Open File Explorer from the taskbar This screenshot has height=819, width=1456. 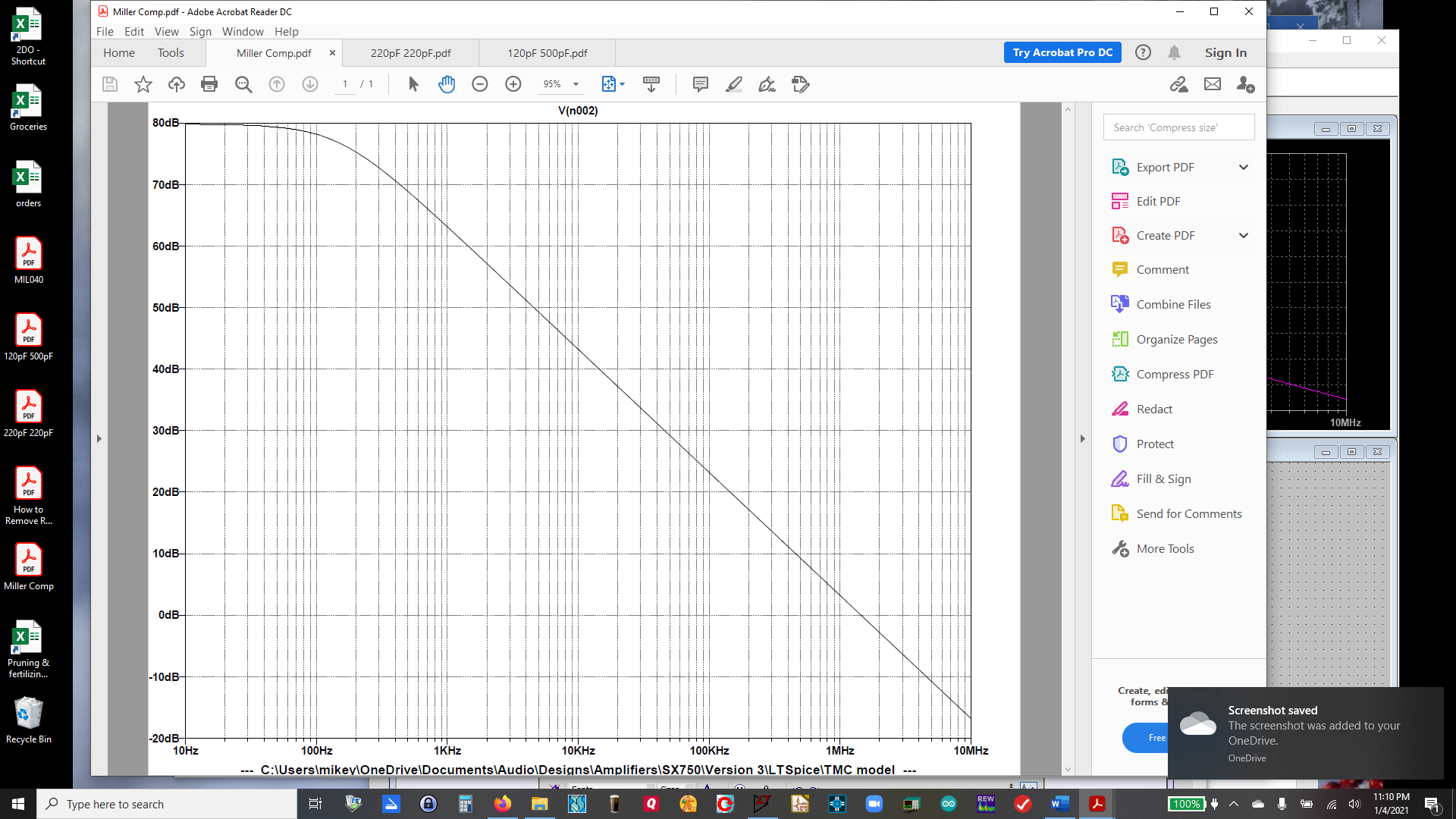click(x=539, y=804)
